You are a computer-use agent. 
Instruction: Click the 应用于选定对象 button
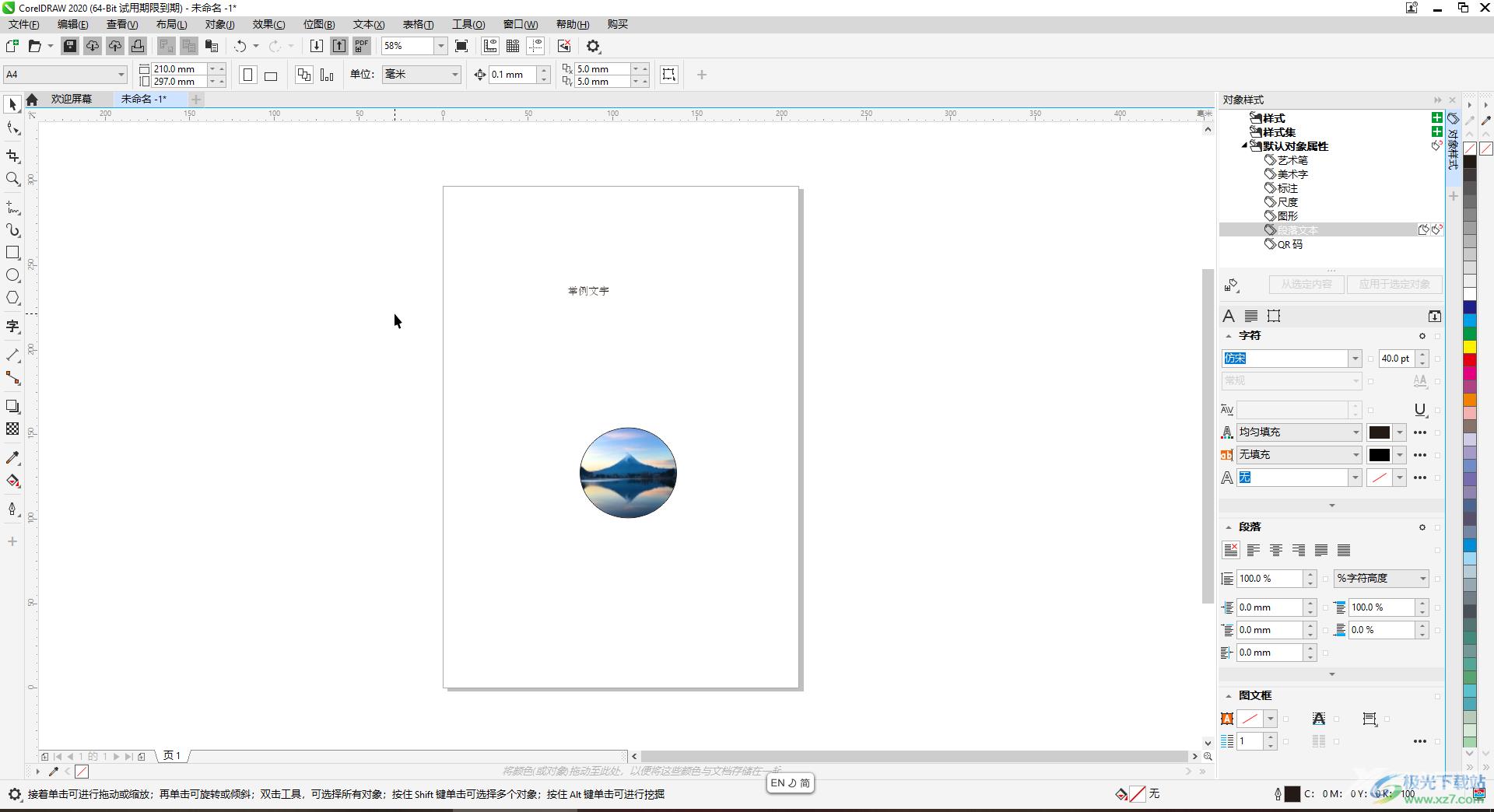(x=1394, y=285)
